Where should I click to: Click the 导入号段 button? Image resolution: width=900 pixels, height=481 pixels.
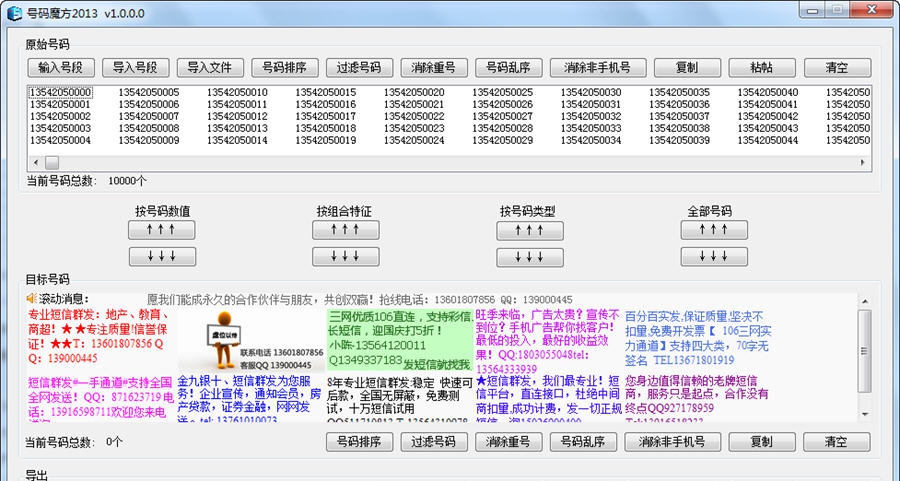(x=135, y=67)
